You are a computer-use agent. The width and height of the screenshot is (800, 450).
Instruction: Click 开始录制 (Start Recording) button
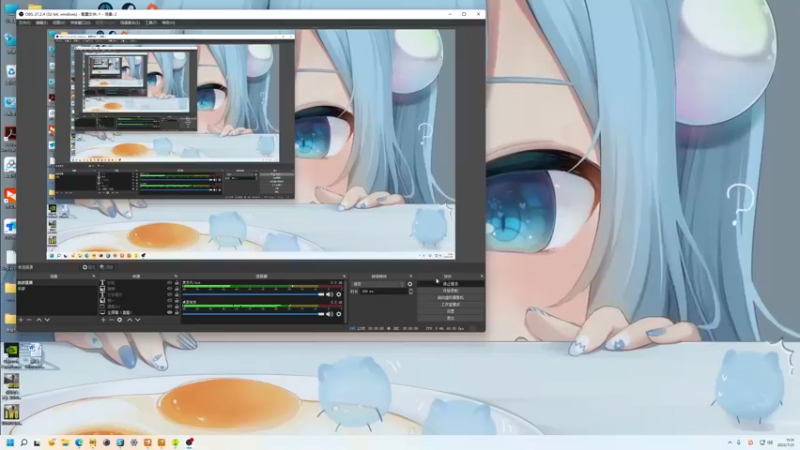coord(451,291)
